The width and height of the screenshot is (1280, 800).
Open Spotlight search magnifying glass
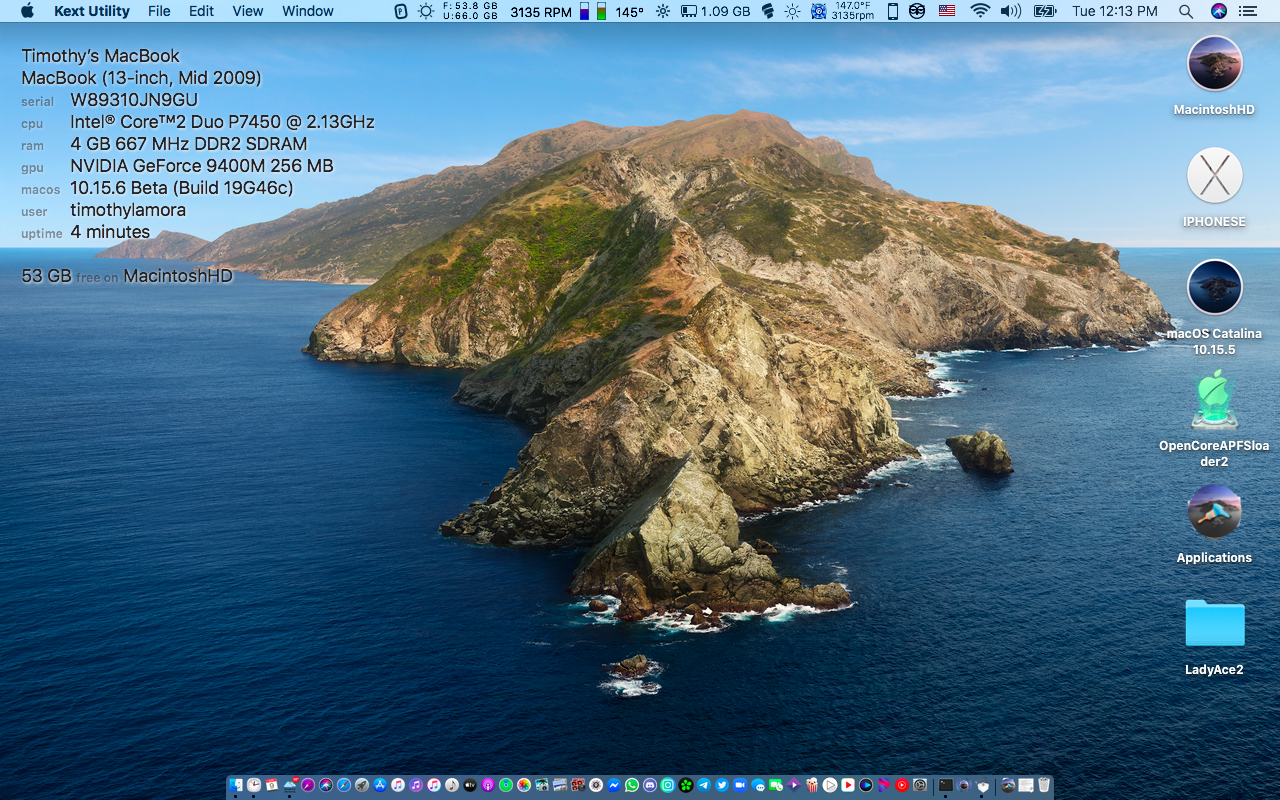1186,11
